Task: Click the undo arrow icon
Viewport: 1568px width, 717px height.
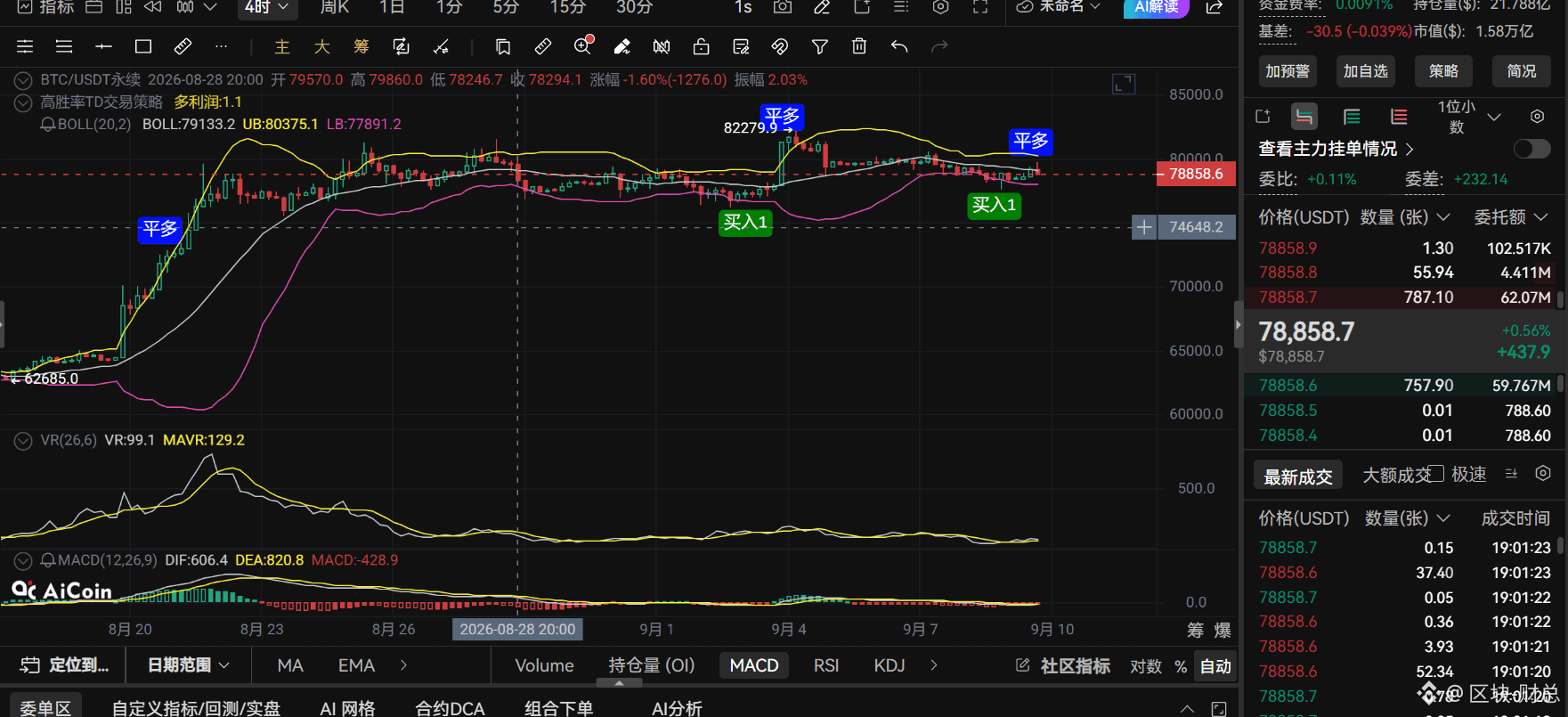Action: pos(899,46)
